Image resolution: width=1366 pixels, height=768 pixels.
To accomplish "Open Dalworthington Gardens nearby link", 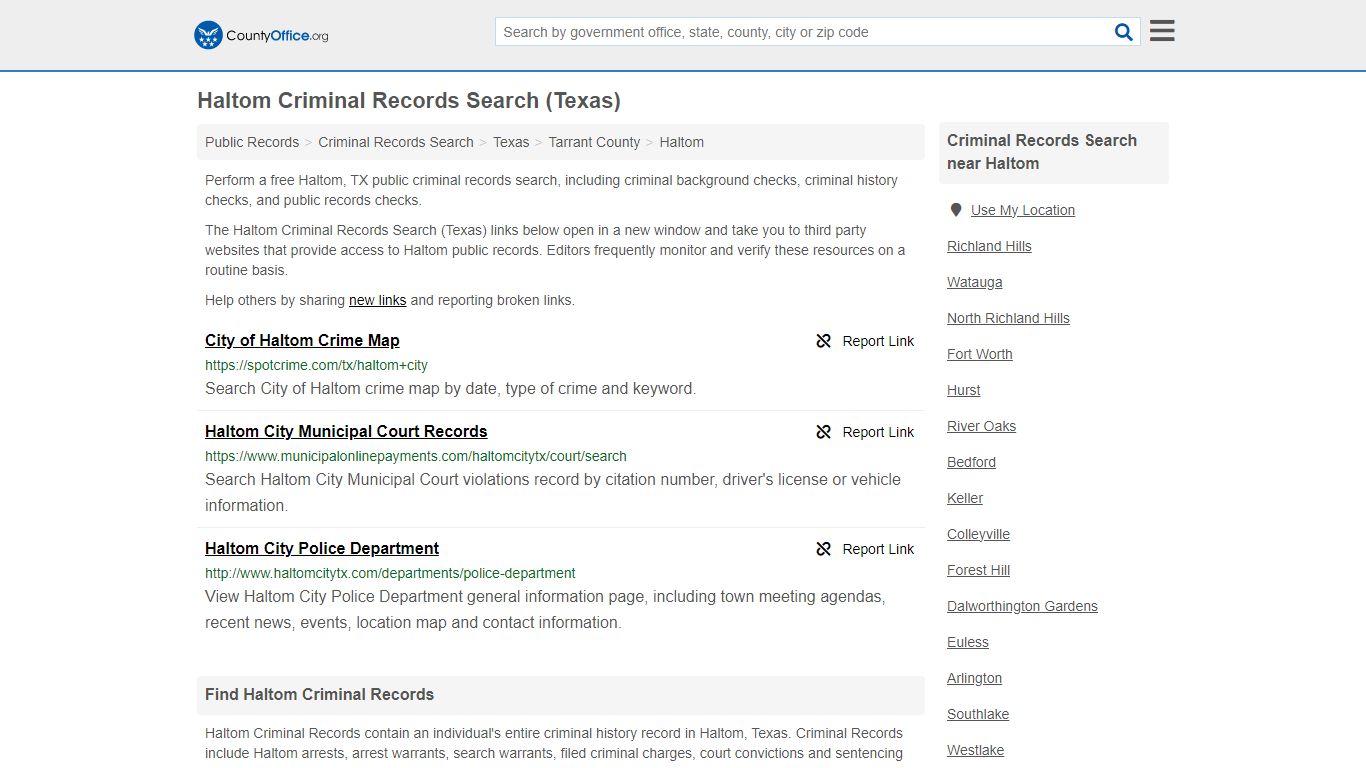I will click(x=1022, y=606).
